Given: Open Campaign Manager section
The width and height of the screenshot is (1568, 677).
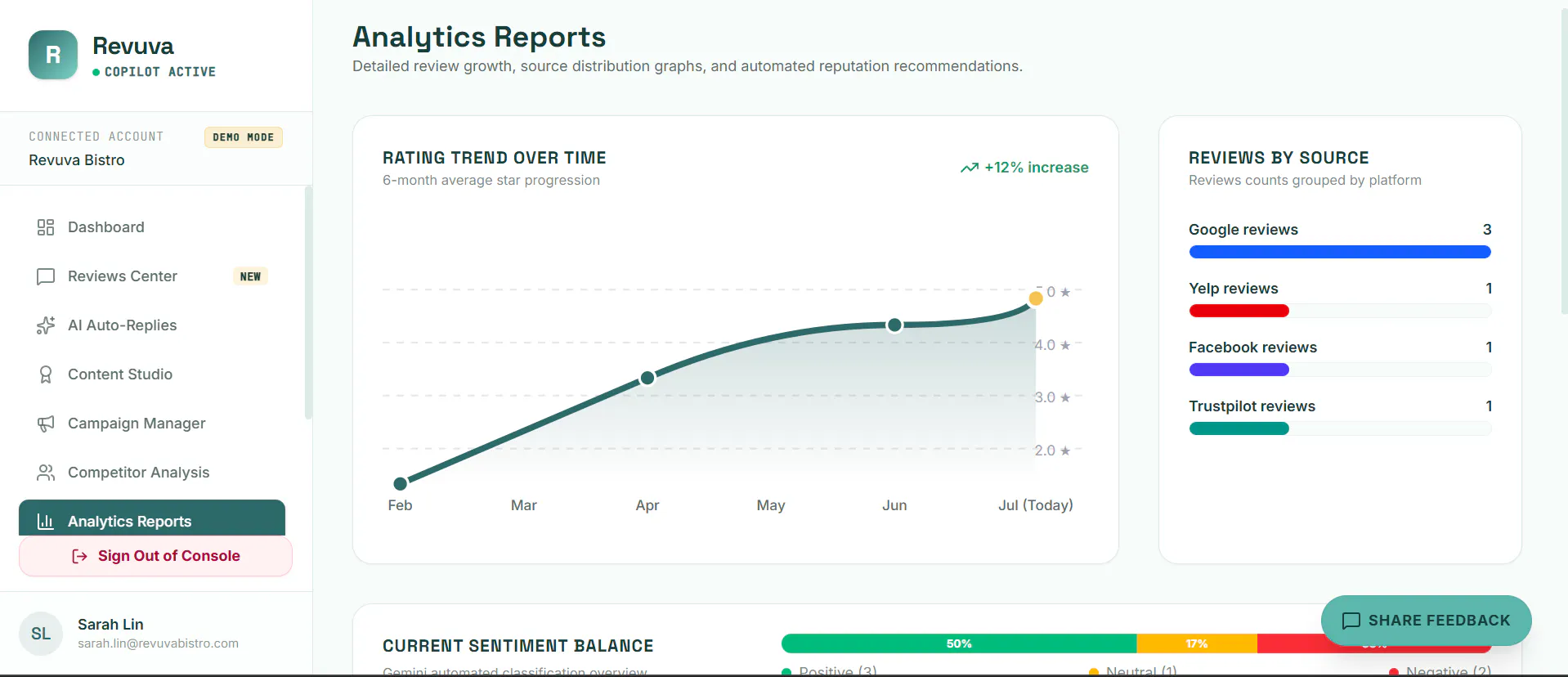Looking at the screenshot, I should pyautogui.click(x=152, y=424).
